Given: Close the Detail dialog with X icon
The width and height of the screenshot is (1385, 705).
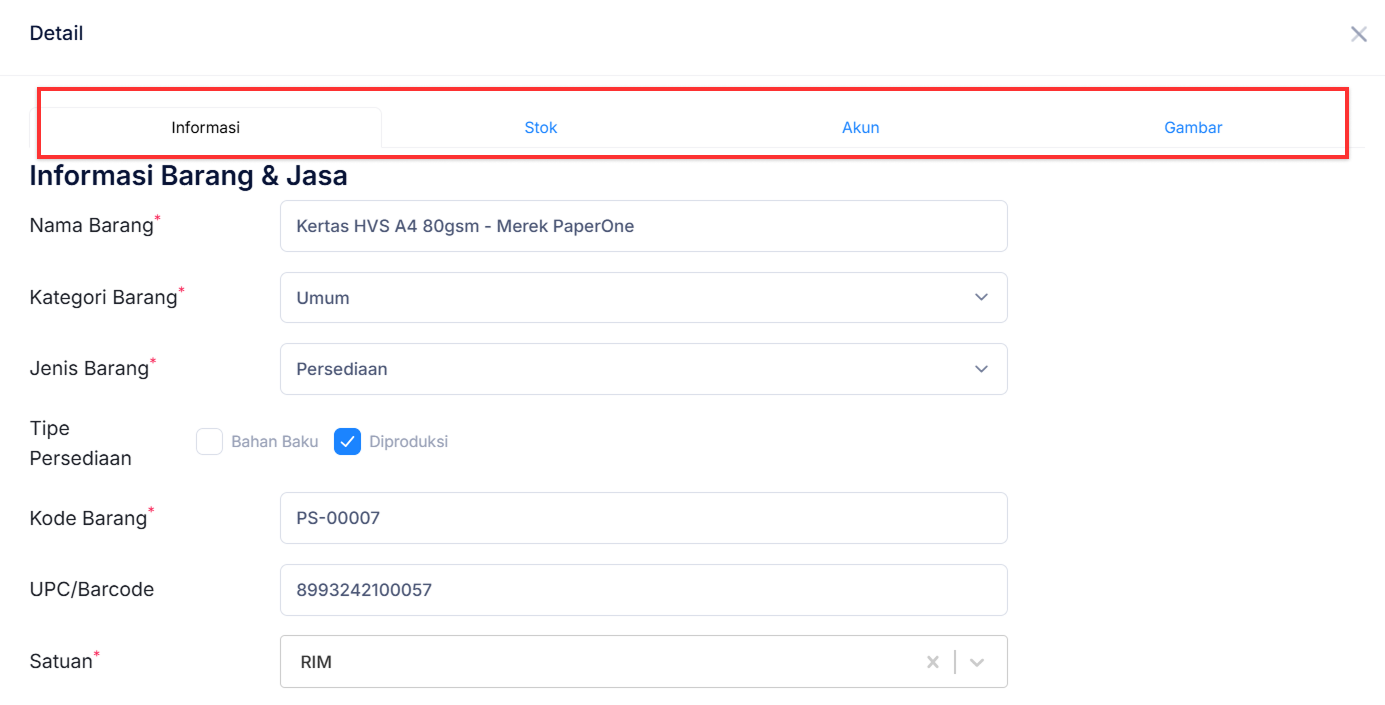Looking at the screenshot, I should (1358, 35).
